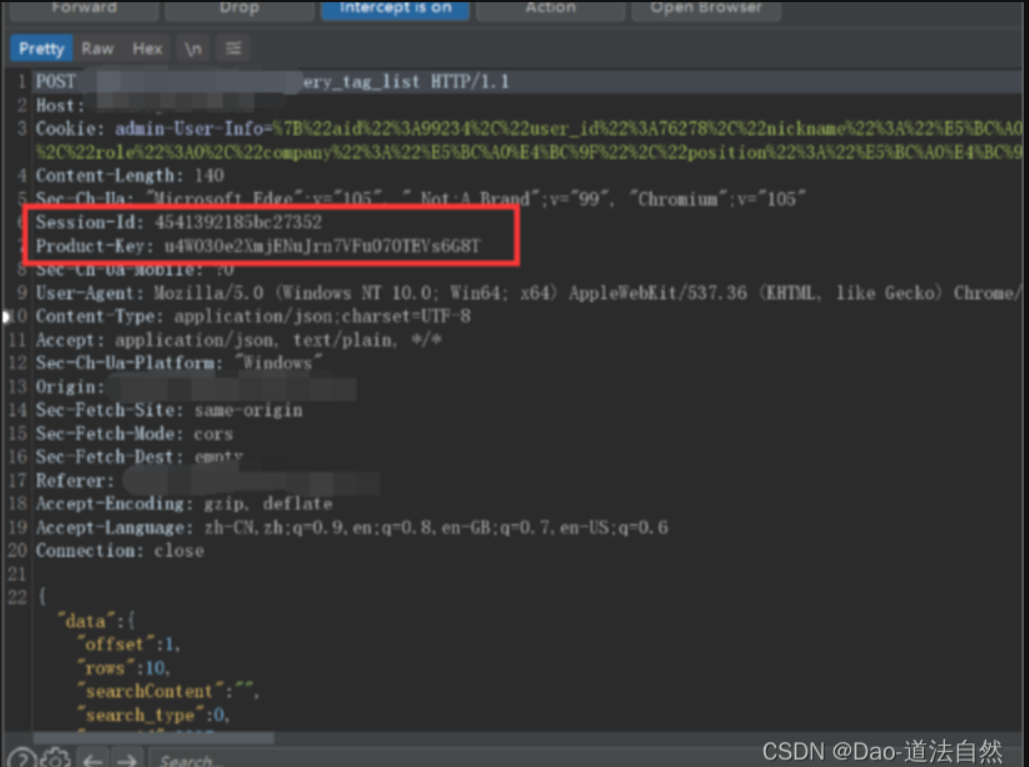Place cursor on the Session-Id header value
This screenshot has width=1029, height=767.
coord(238,222)
